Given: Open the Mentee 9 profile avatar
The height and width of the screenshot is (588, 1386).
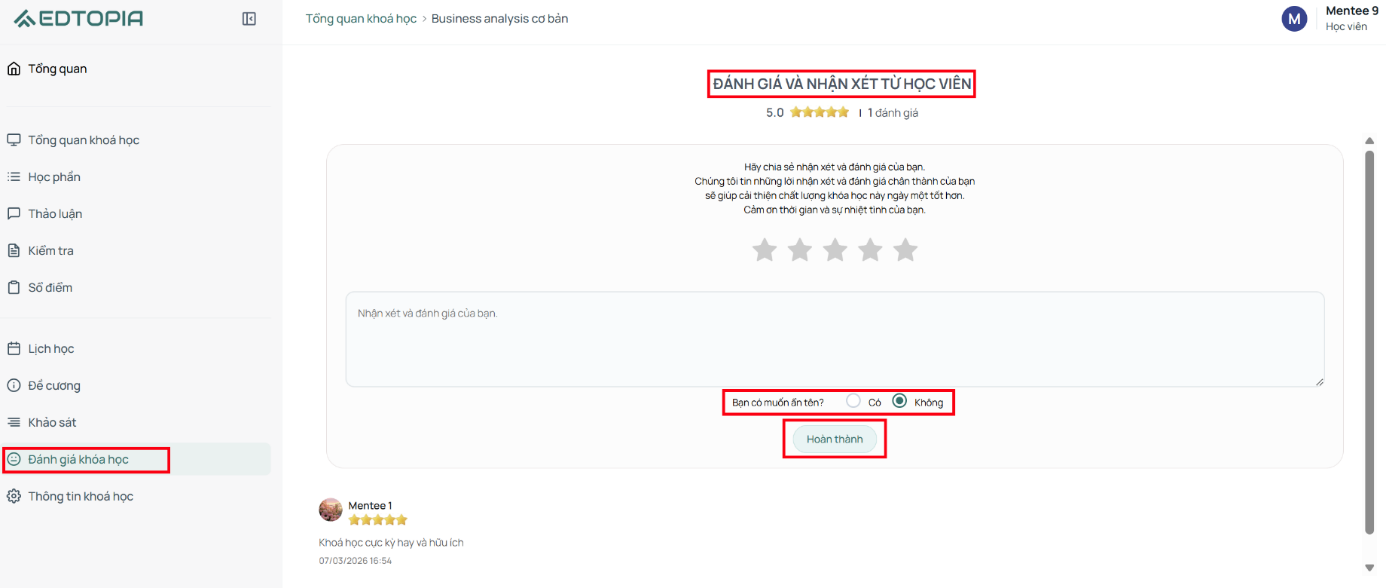Looking at the screenshot, I should tap(1294, 18).
